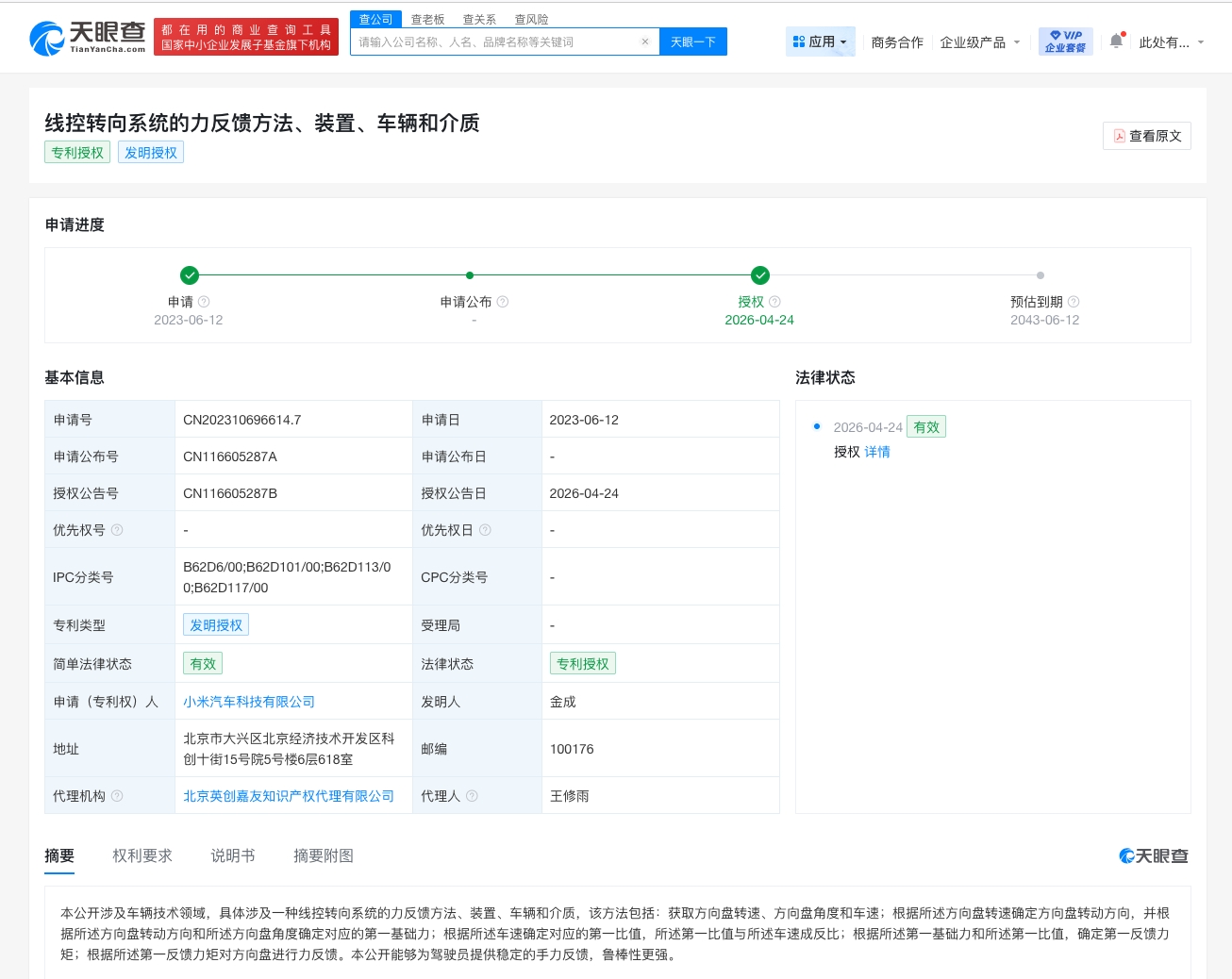Click help icon next to 申请公布 step
The height and width of the screenshot is (979, 1232).
pos(503,302)
